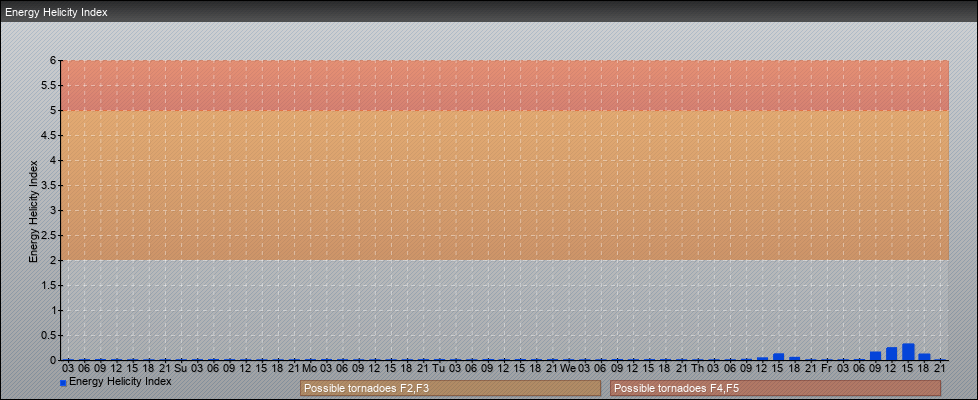Viewport: 978px width, 400px height.
Task: Click the blue bar at Friday 09
Action: [876, 356]
